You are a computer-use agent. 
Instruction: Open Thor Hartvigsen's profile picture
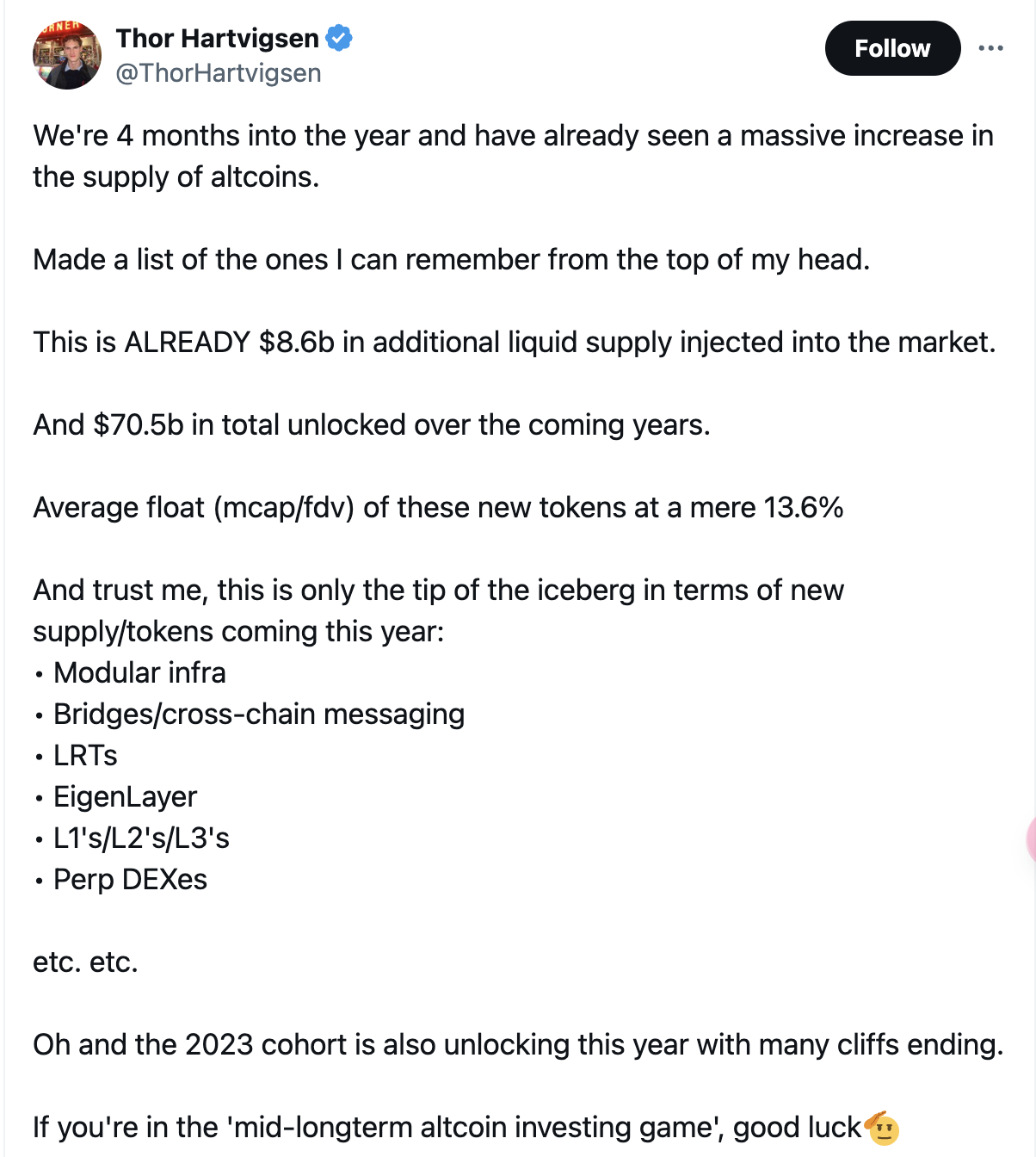67,55
